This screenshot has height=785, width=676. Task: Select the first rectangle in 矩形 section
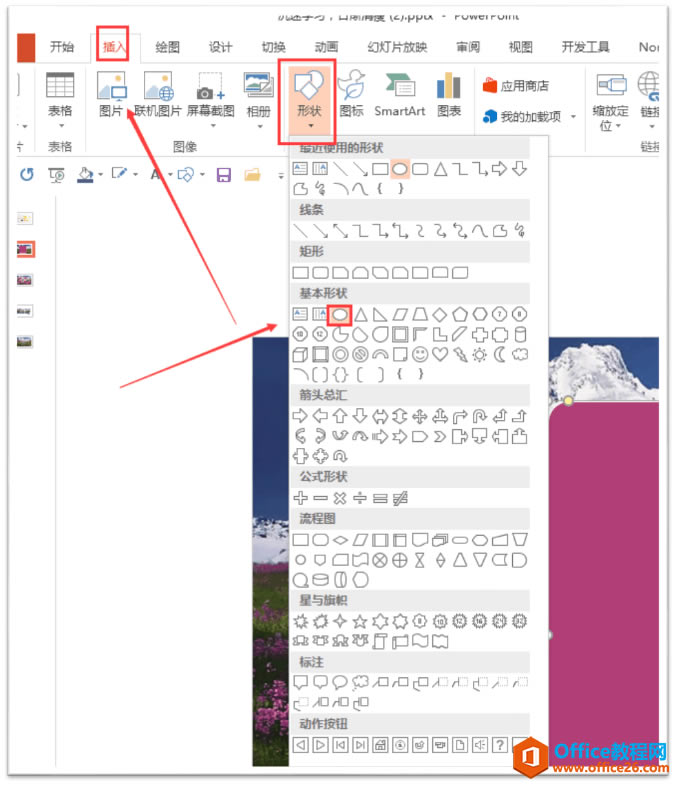[300, 273]
